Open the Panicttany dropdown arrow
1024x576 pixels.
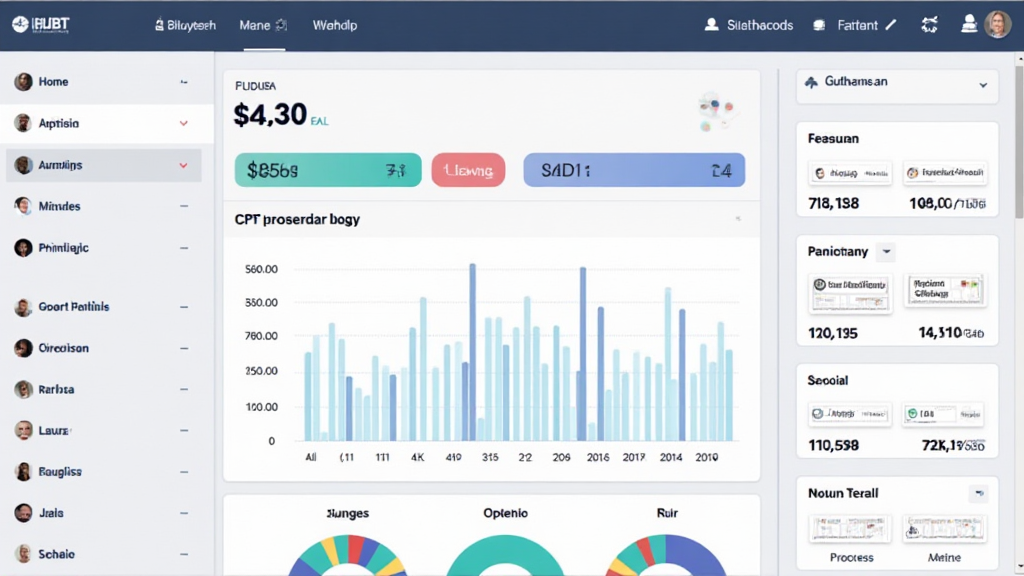coord(886,252)
